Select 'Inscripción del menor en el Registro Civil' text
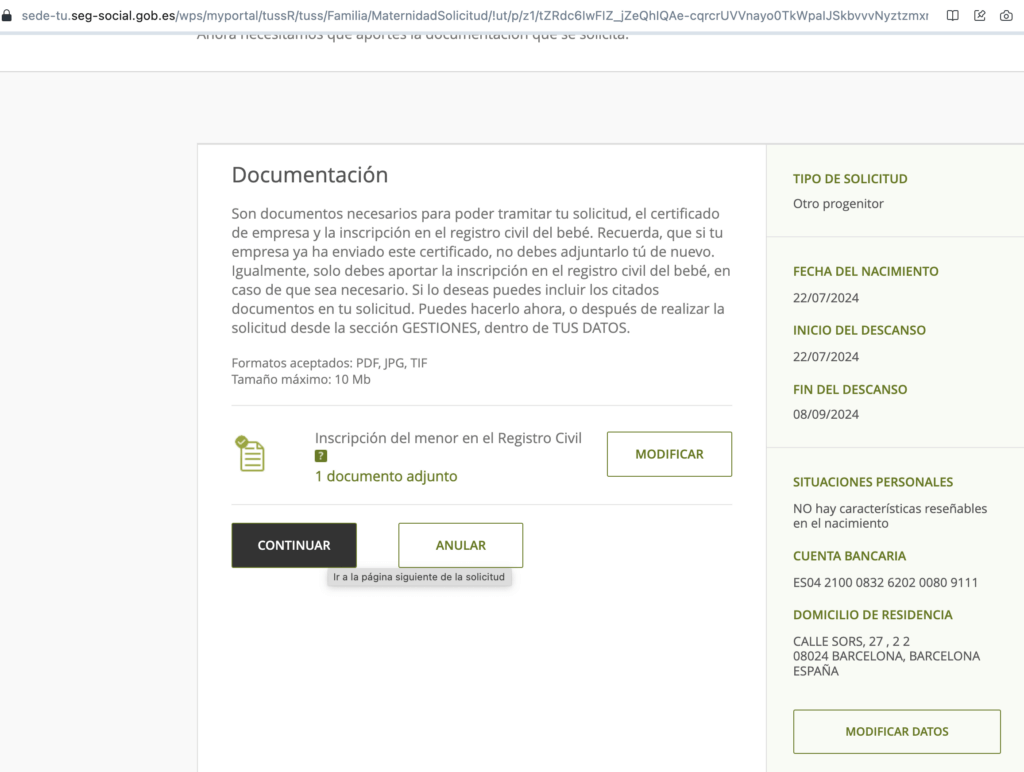 click(448, 438)
